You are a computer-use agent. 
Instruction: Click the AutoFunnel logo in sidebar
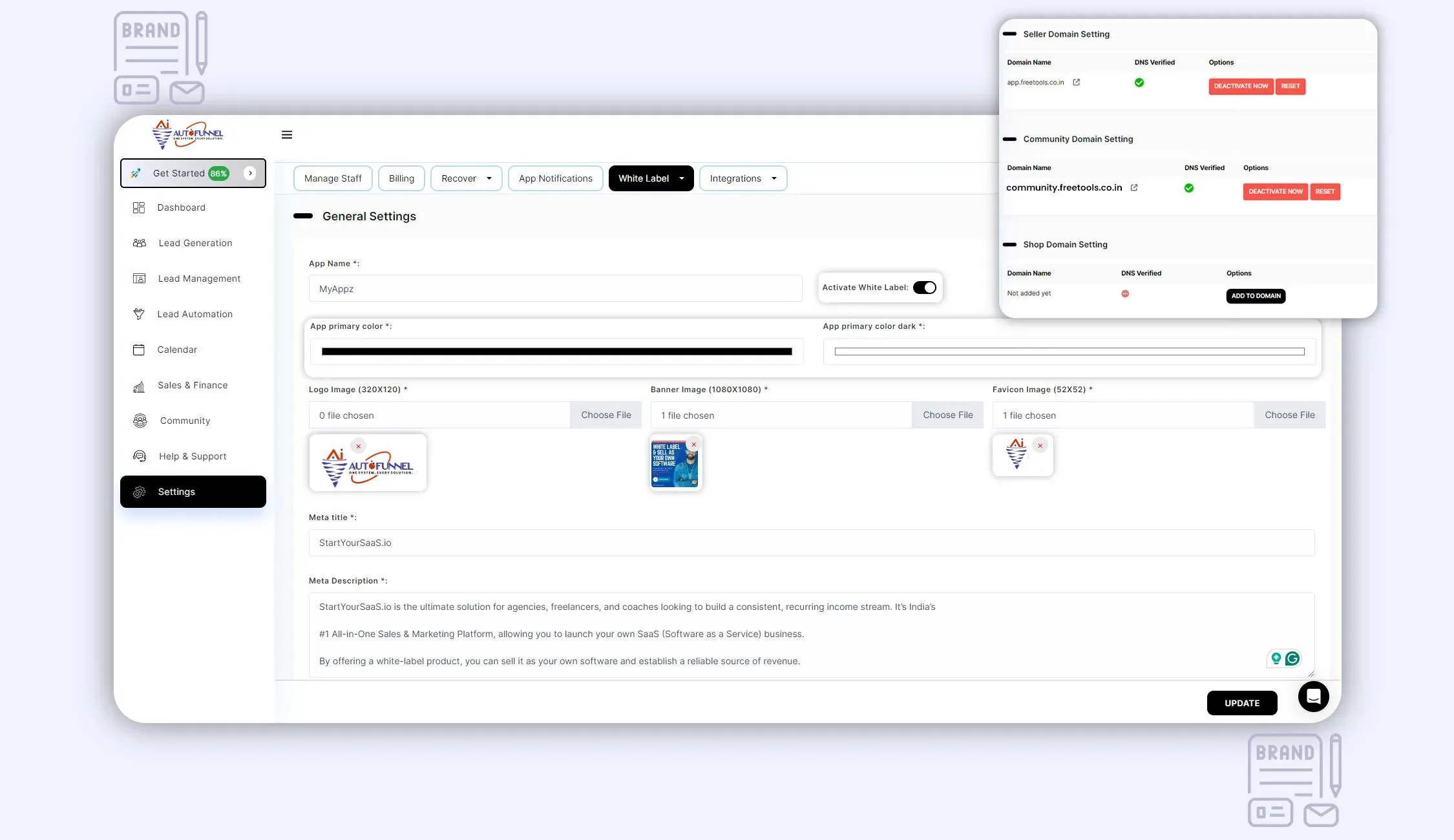tap(187, 134)
